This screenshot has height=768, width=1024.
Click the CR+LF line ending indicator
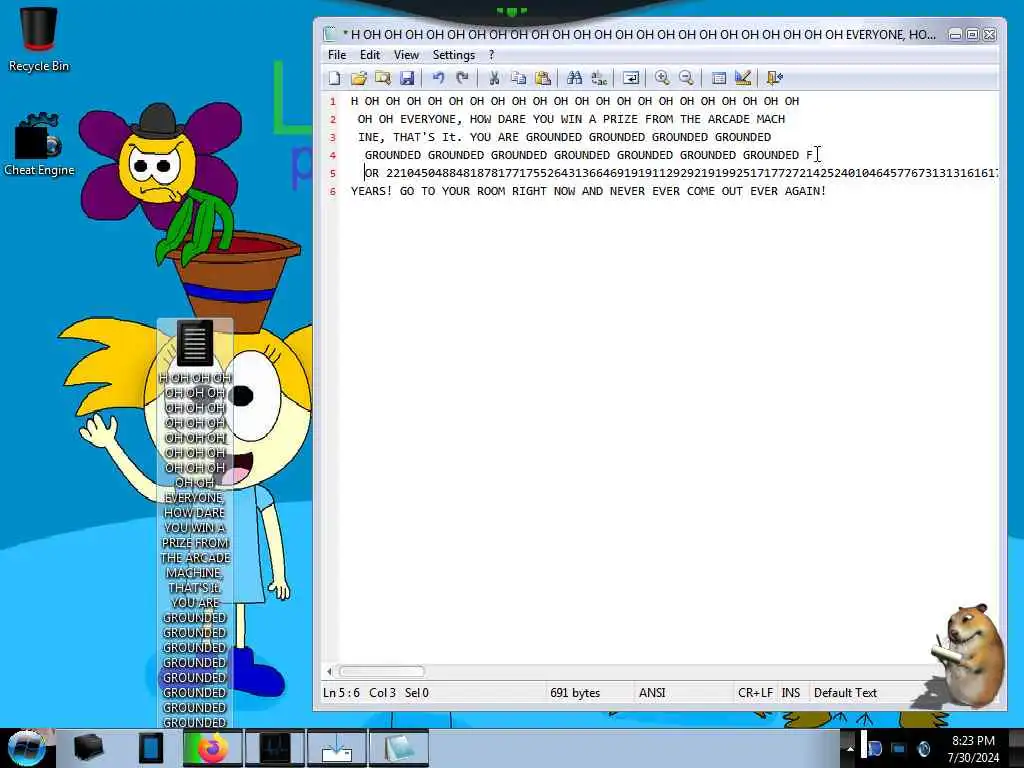755,693
